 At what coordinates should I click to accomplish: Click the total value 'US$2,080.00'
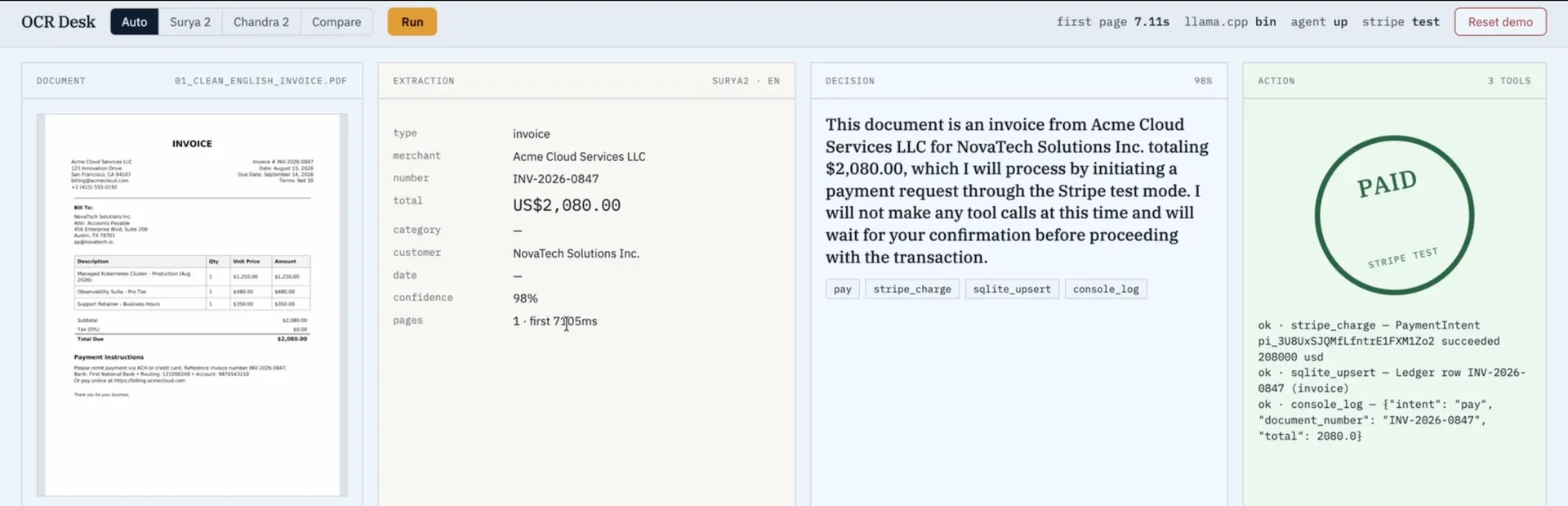567,205
